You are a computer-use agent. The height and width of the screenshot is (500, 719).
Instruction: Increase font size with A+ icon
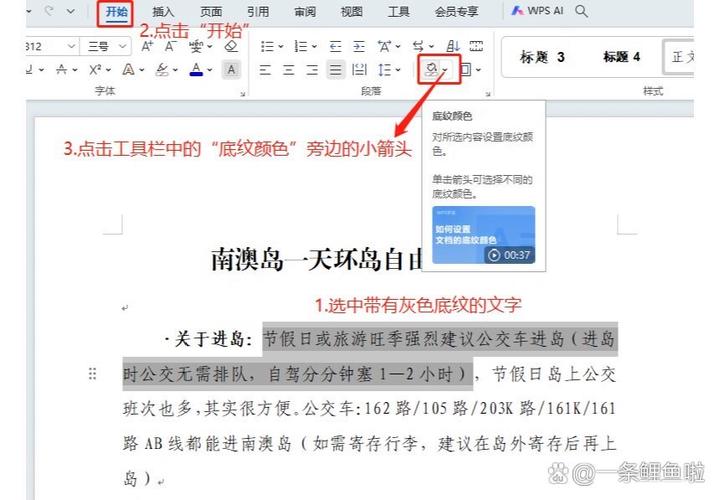click(x=147, y=46)
